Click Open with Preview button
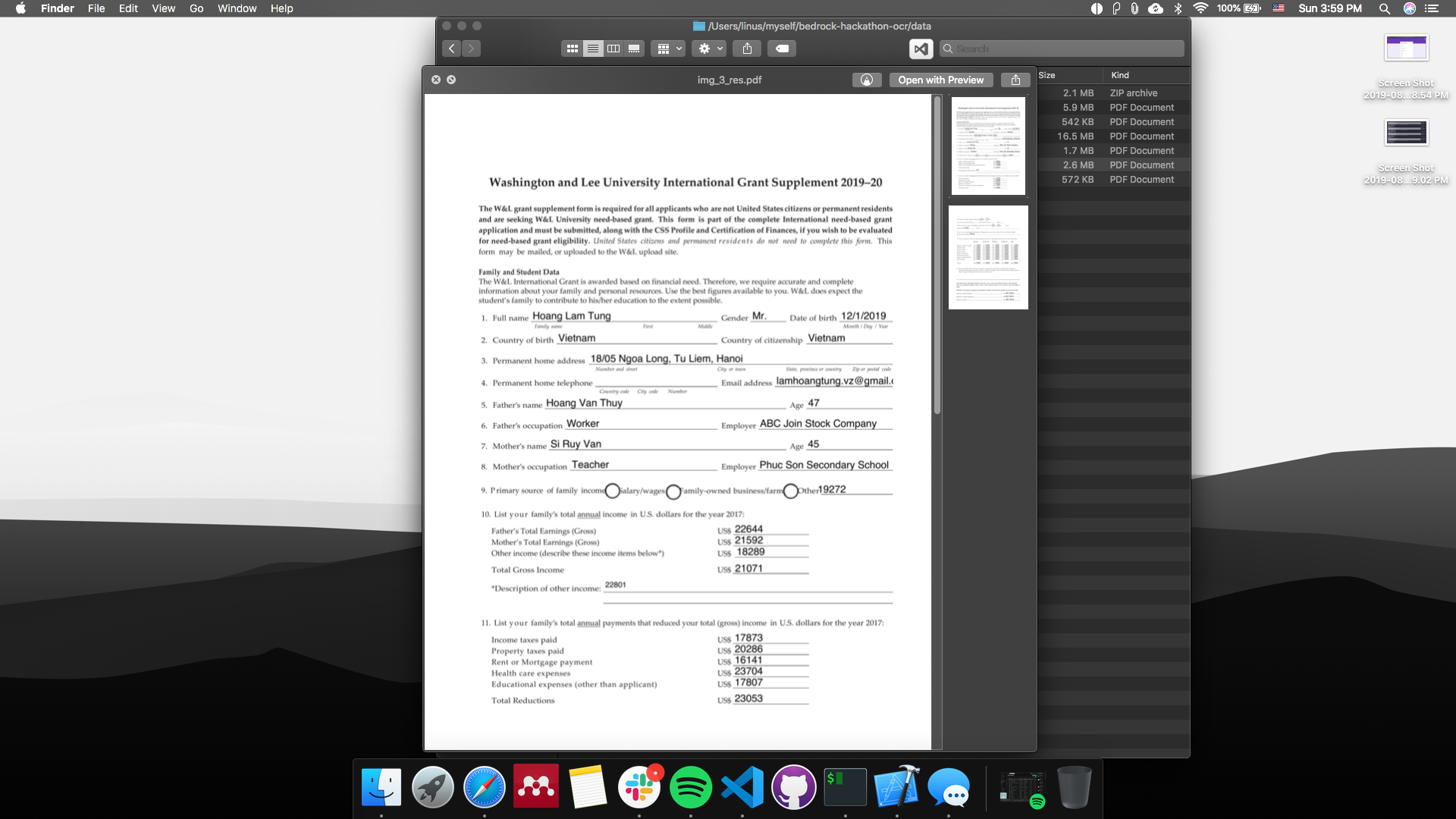The height and width of the screenshot is (819, 1456). click(x=940, y=80)
